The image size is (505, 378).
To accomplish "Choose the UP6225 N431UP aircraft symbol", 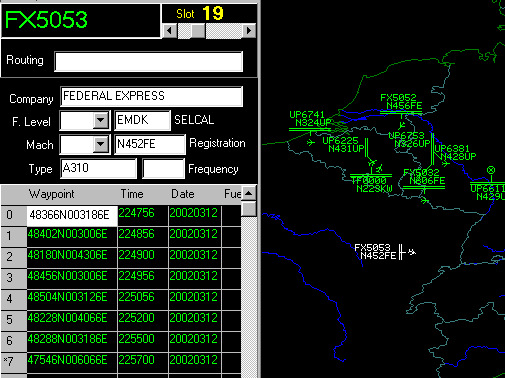I will coord(372,163).
